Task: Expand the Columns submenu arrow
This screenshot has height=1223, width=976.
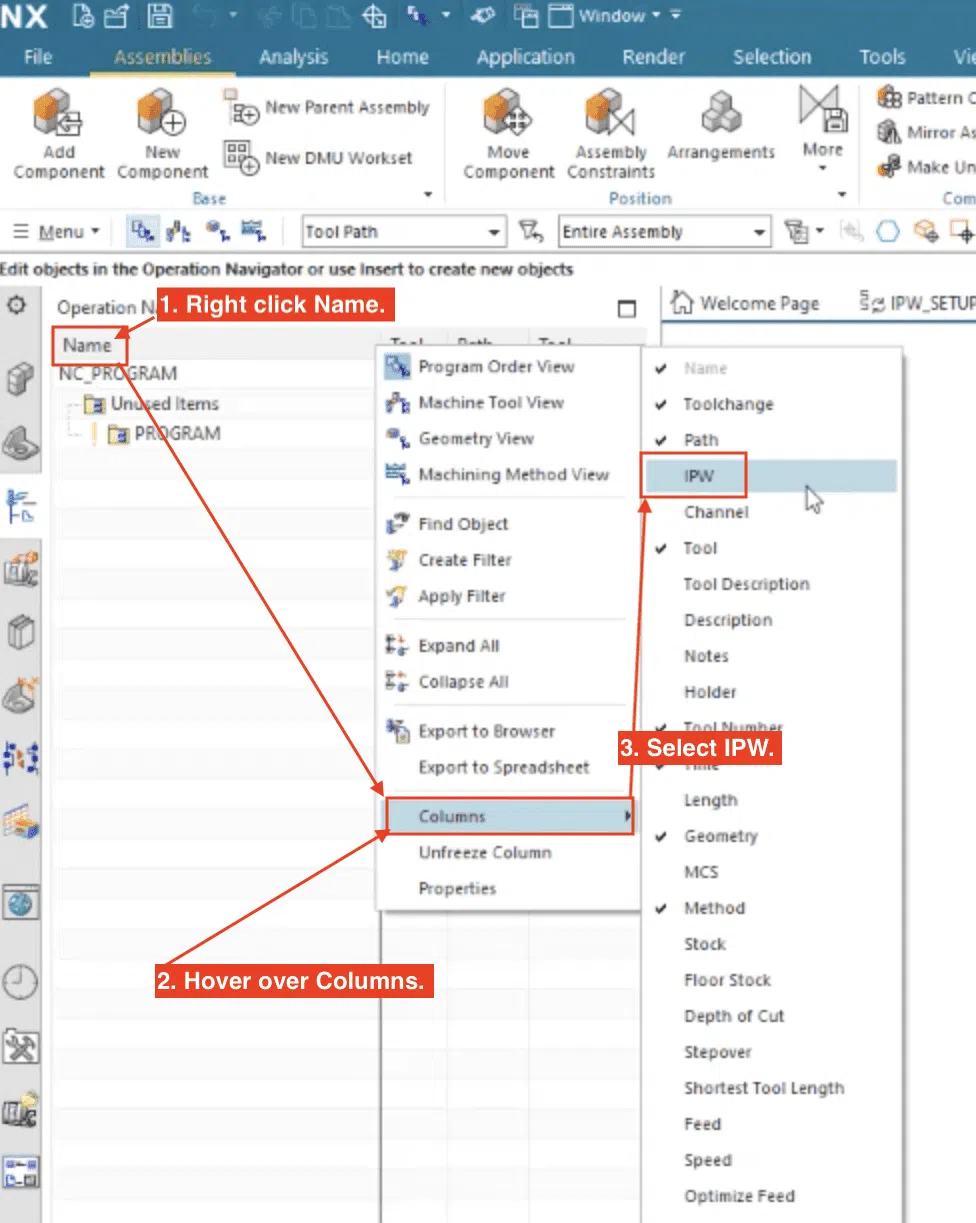Action: [x=628, y=816]
